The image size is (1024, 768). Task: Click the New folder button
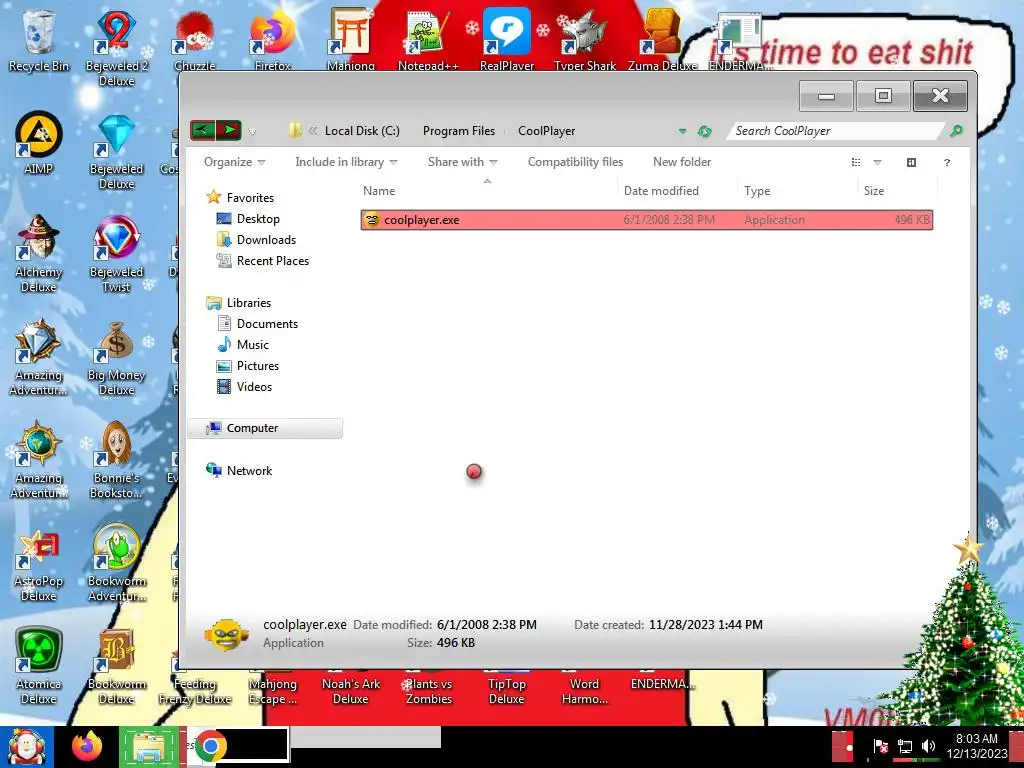[x=682, y=162]
